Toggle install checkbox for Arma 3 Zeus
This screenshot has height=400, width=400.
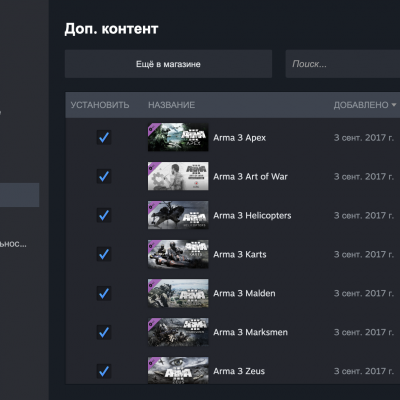[104, 371]
